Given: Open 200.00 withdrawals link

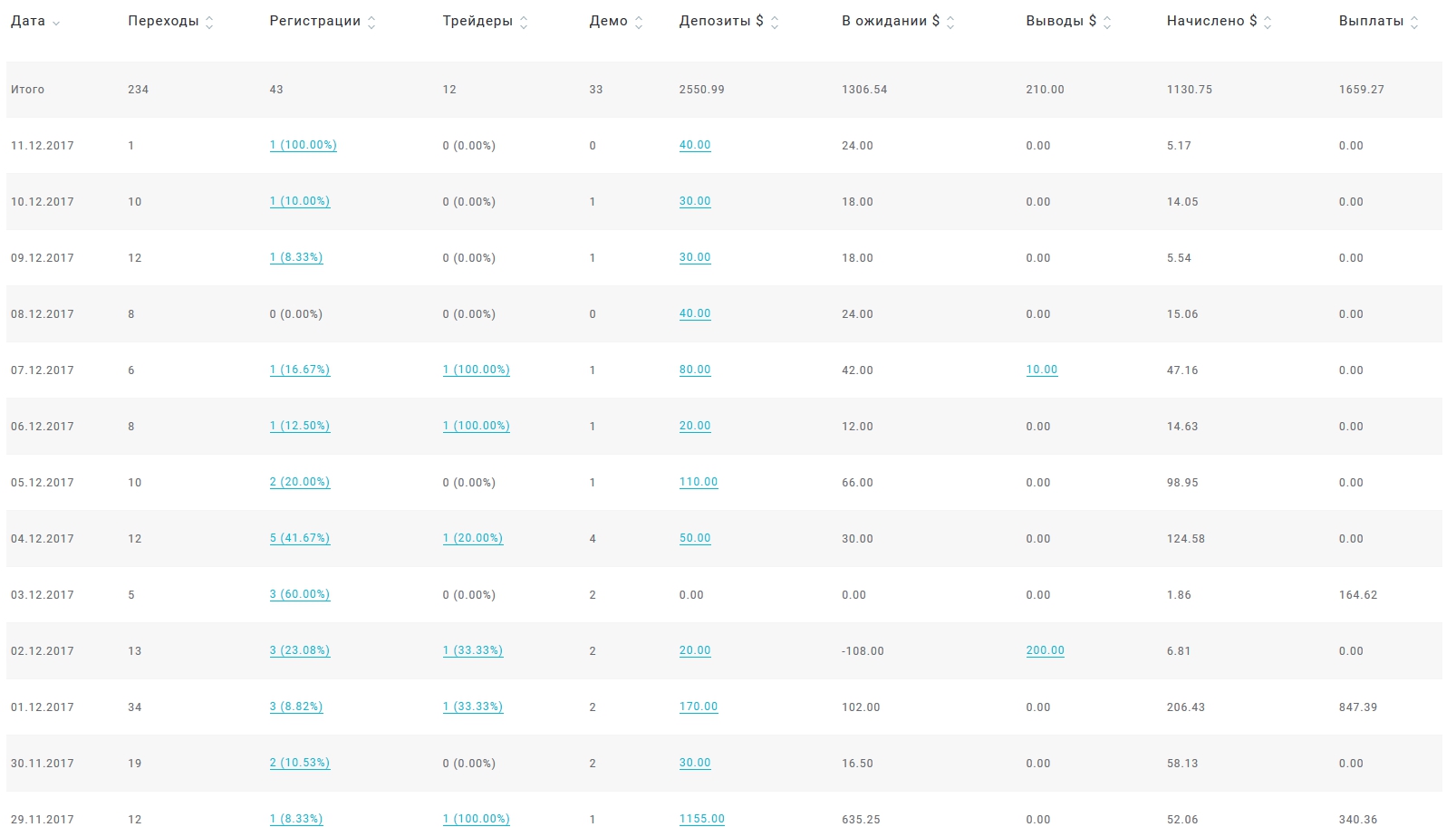Looking at the screenshot, I should click(1045, 650).
